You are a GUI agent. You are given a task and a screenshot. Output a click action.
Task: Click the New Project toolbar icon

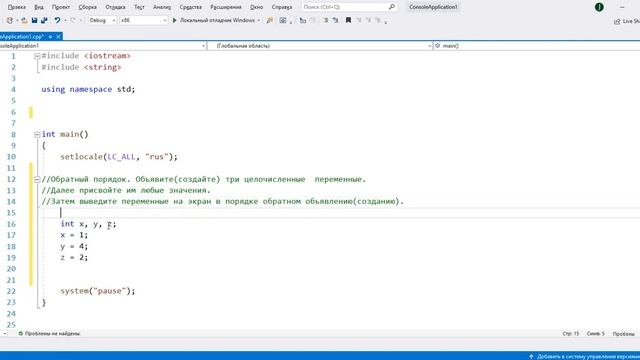point(10,20)
